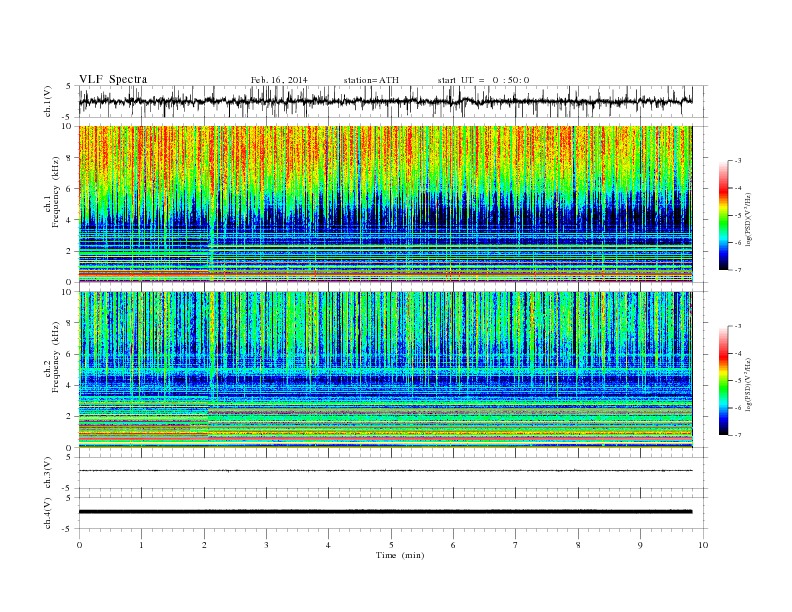Screen dimensions: 792x612
Task: Click the ch.2 'Frequency (kHz)' axis label
Action: (x=53, y=358)
